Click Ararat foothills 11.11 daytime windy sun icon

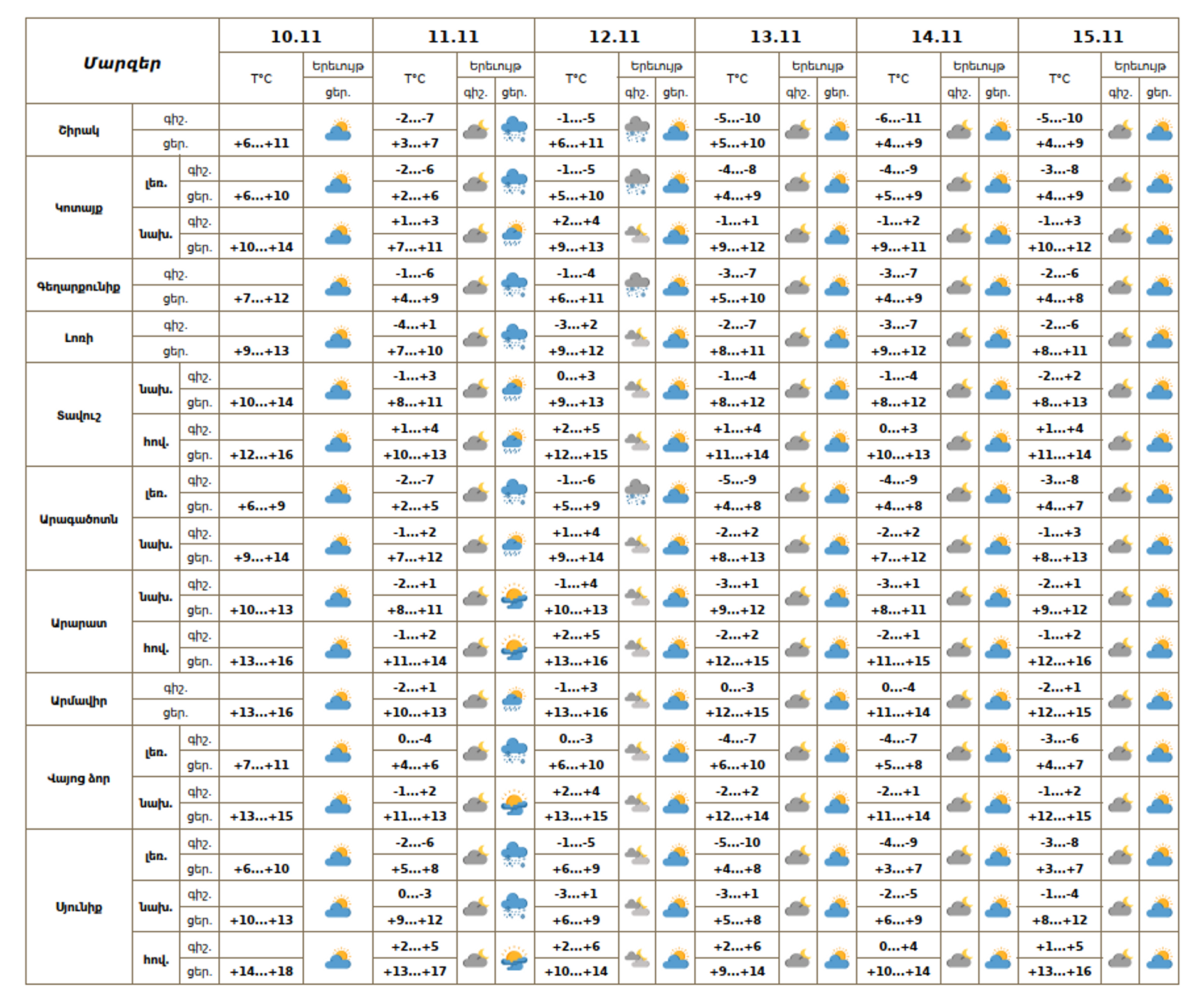tap(514, 596)
